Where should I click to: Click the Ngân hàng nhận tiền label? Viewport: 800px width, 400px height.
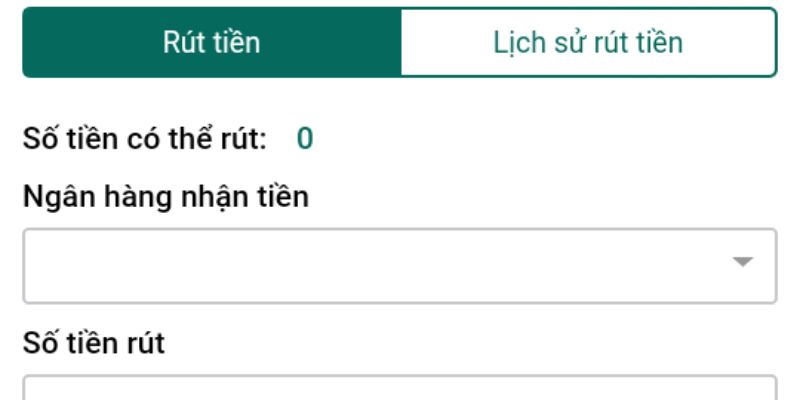click(x=165, y=197)
